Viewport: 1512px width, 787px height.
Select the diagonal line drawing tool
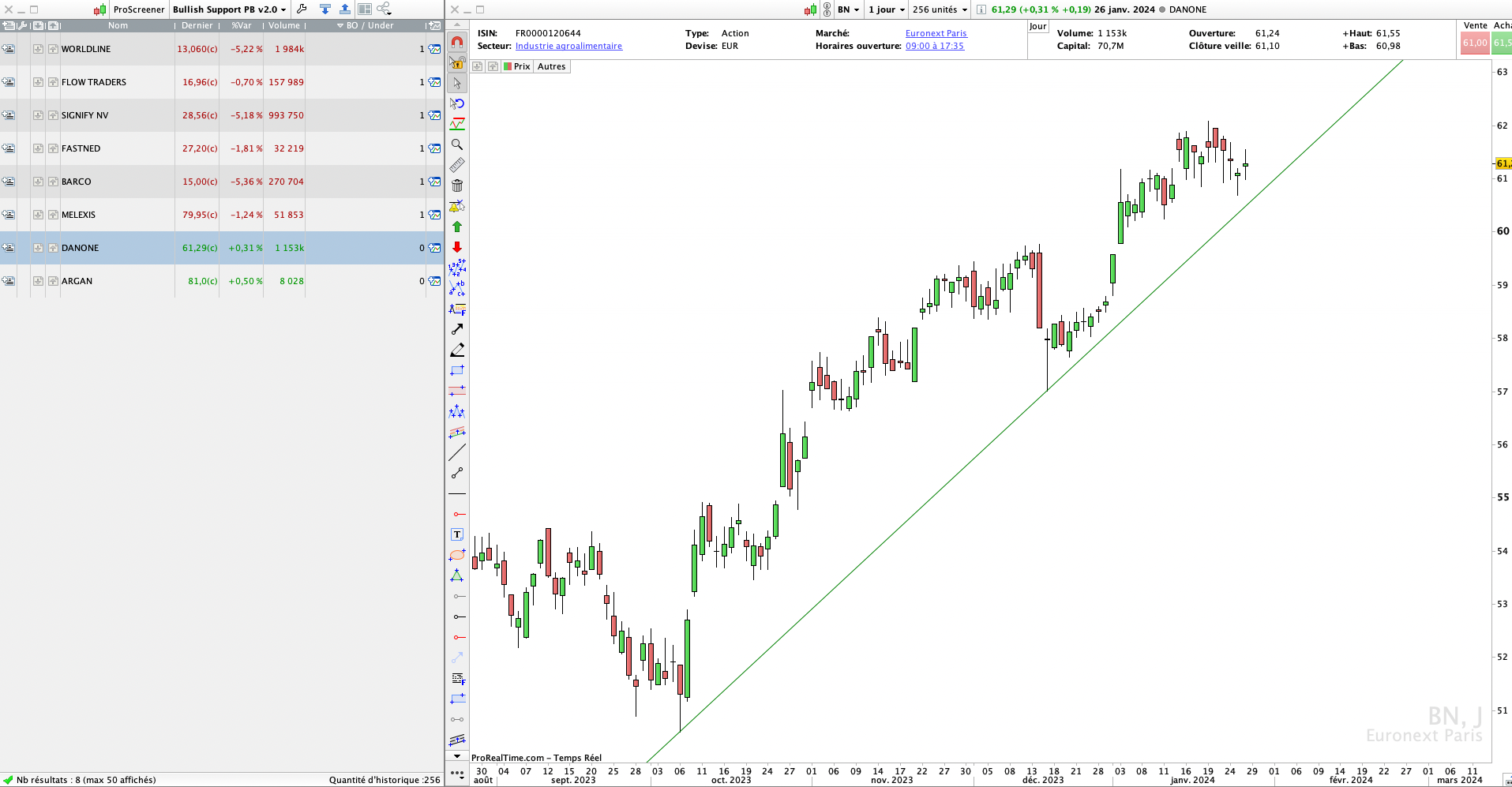pyautogui.click(x=457, y=452)
